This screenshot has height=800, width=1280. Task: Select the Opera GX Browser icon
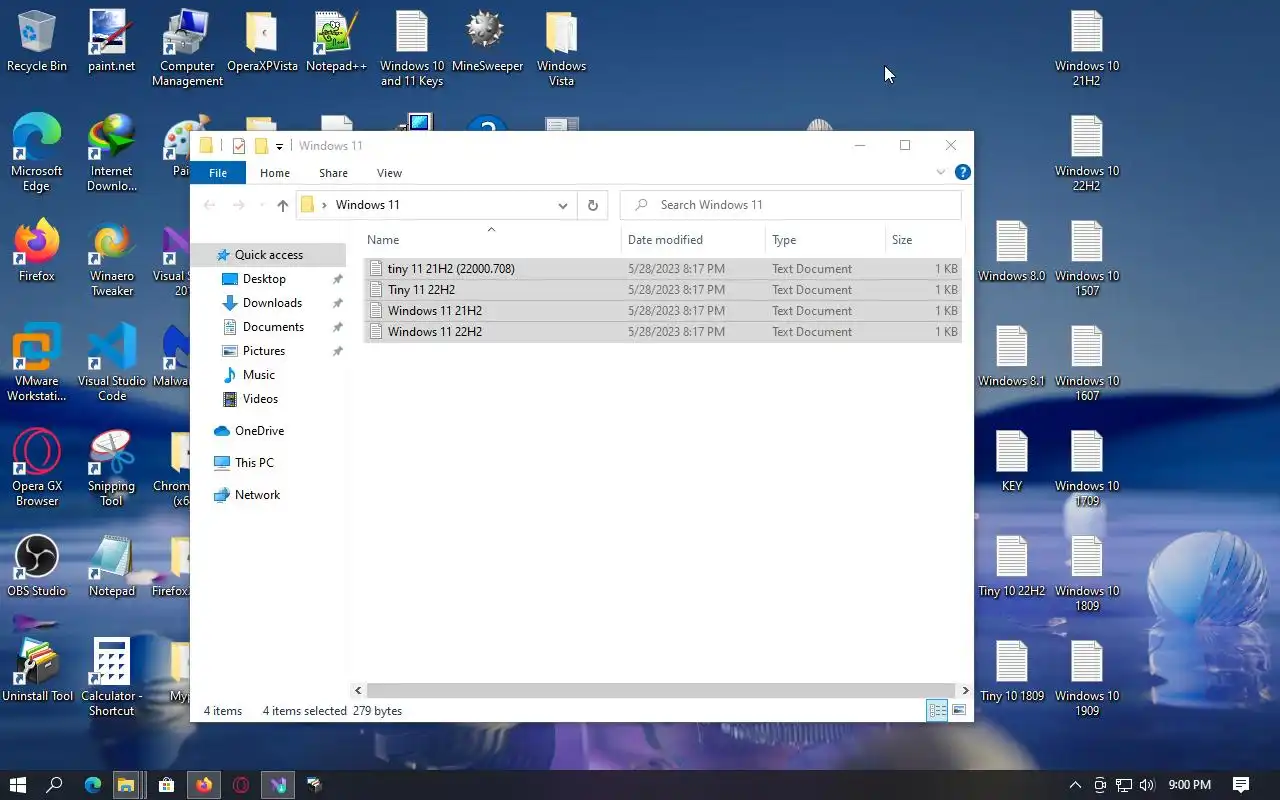37,467
